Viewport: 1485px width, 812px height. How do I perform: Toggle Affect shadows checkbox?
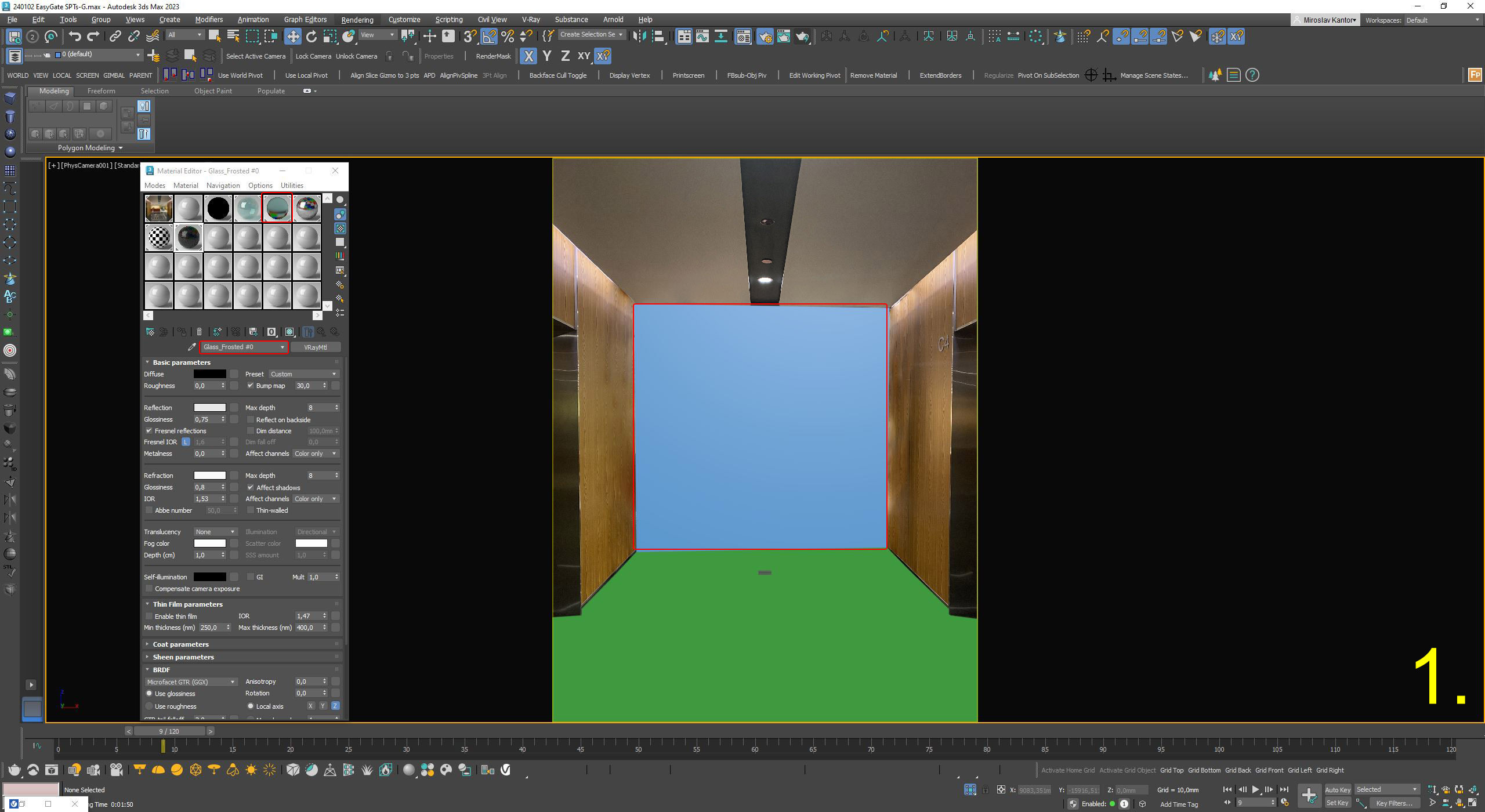[251, 488]
